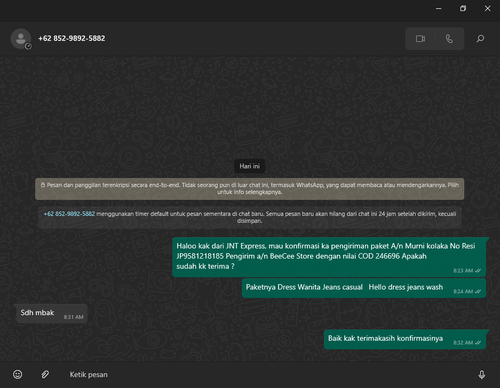Click the disappearing timer badge on avatar
Viewport: 500px width, 388px height.
pyautogui.click(x=28, y=46)
